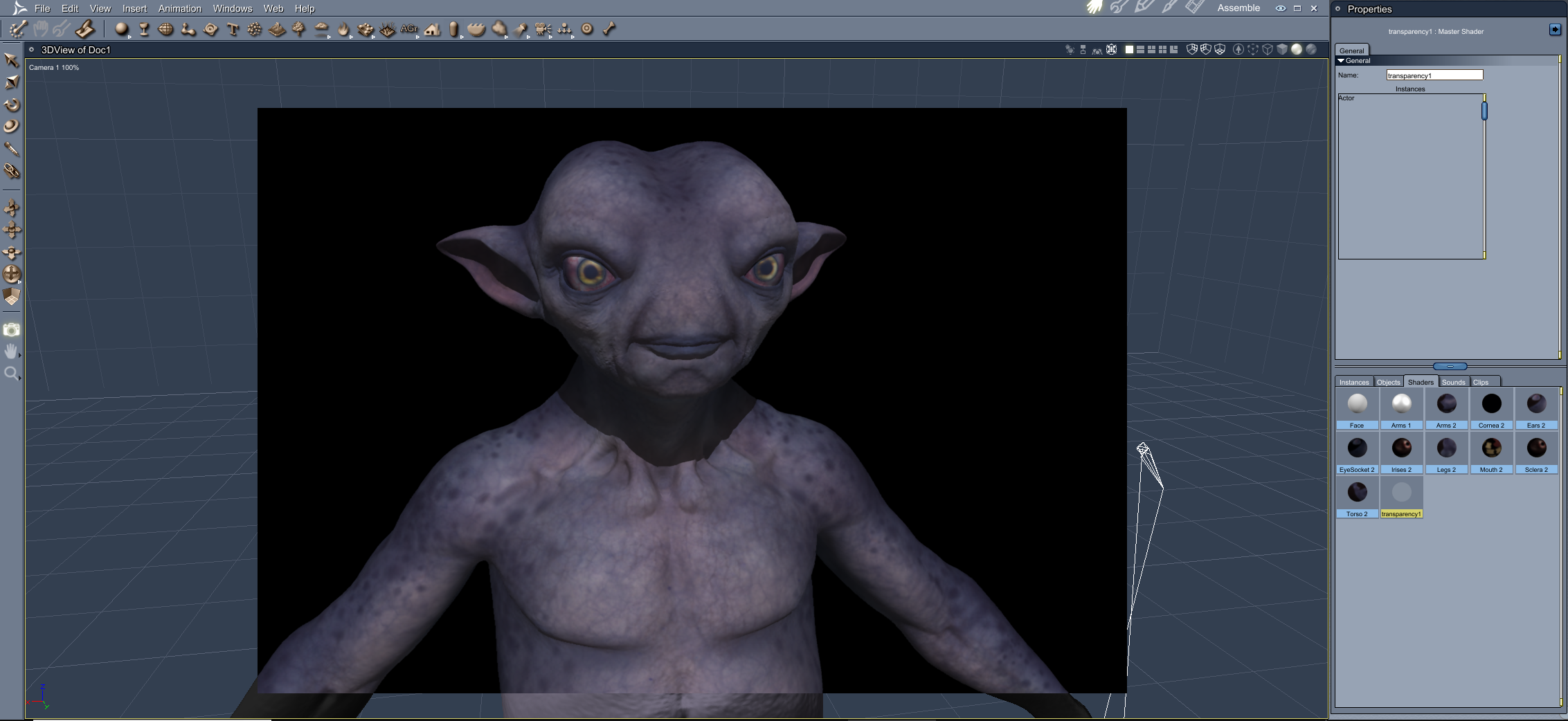Viewport: 1568px width, 721px height.
Task: Open the File menu
Action: point(42,8)
